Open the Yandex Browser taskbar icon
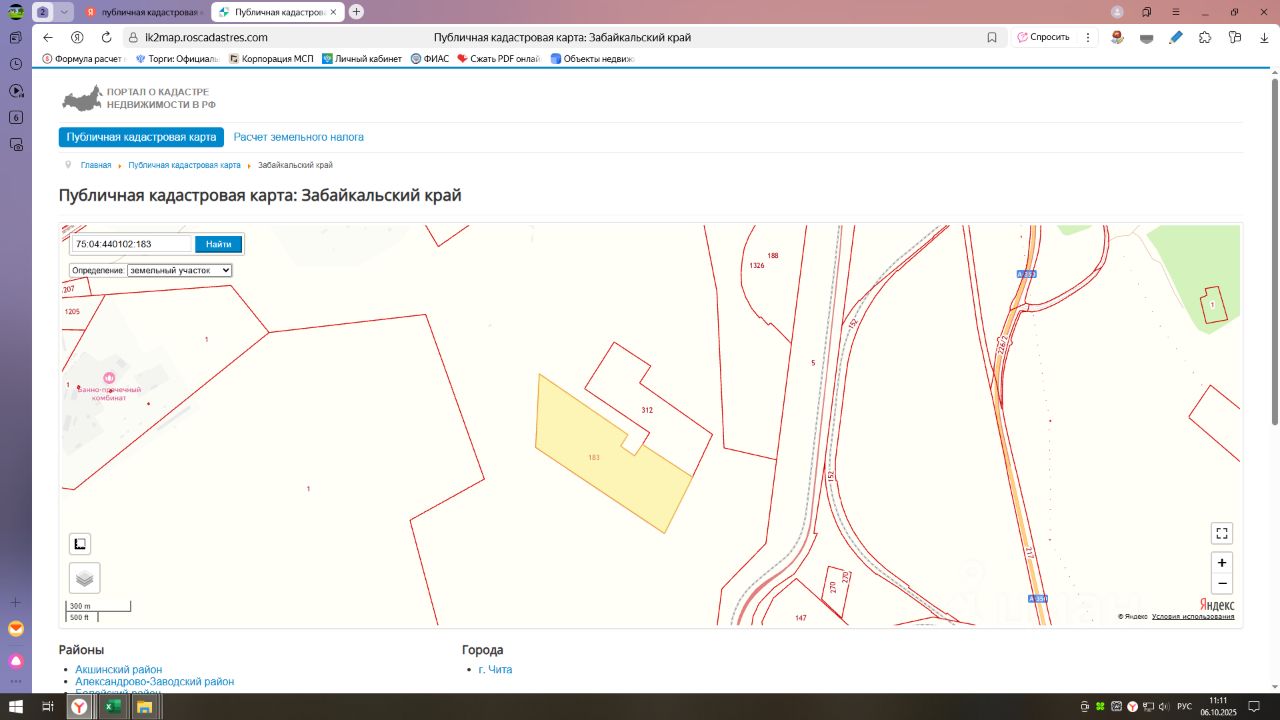The height and width of the screenshot is (720, 1280). tap(79, 706)
